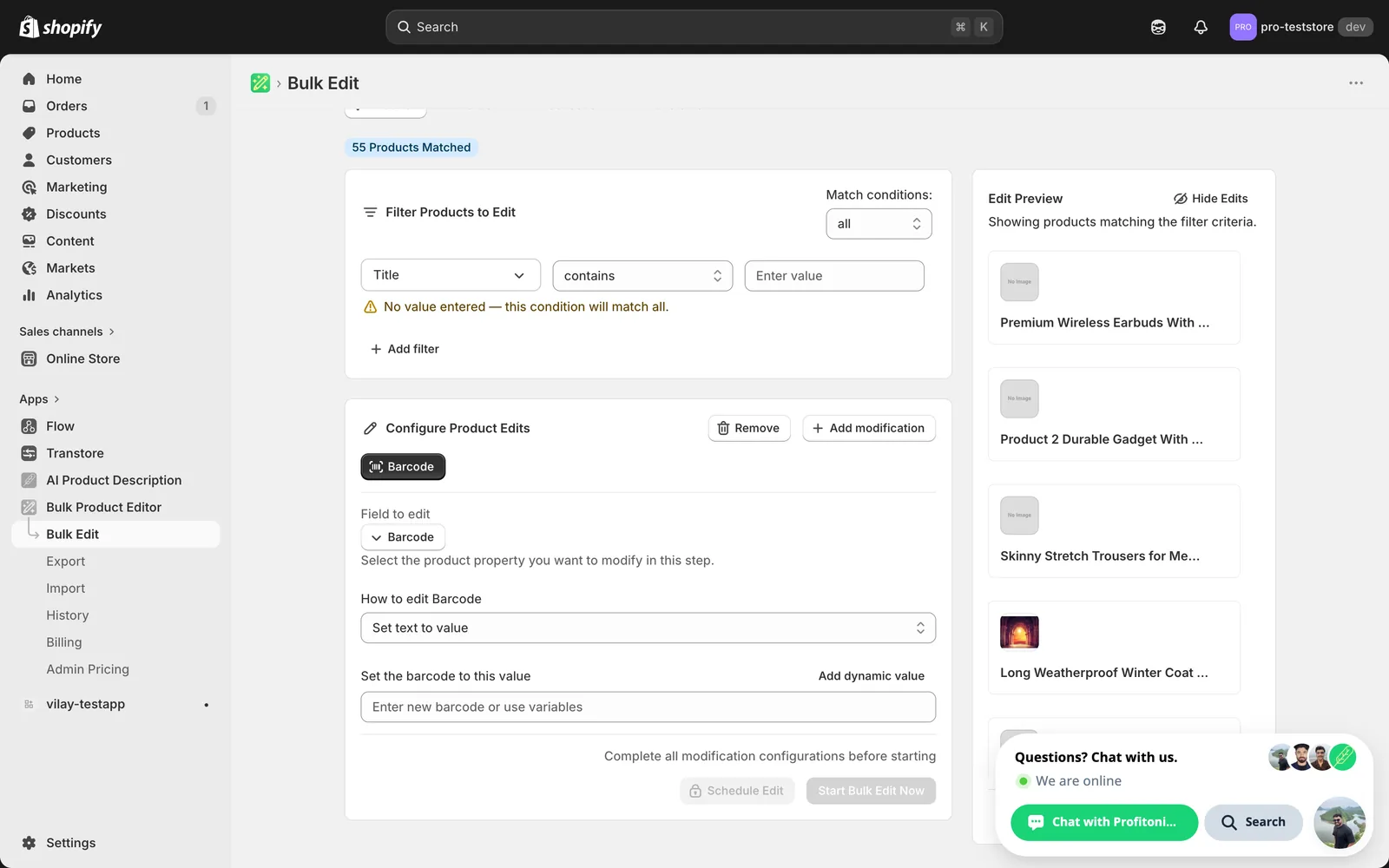Expand the Sales channels section

coord(67,332)
